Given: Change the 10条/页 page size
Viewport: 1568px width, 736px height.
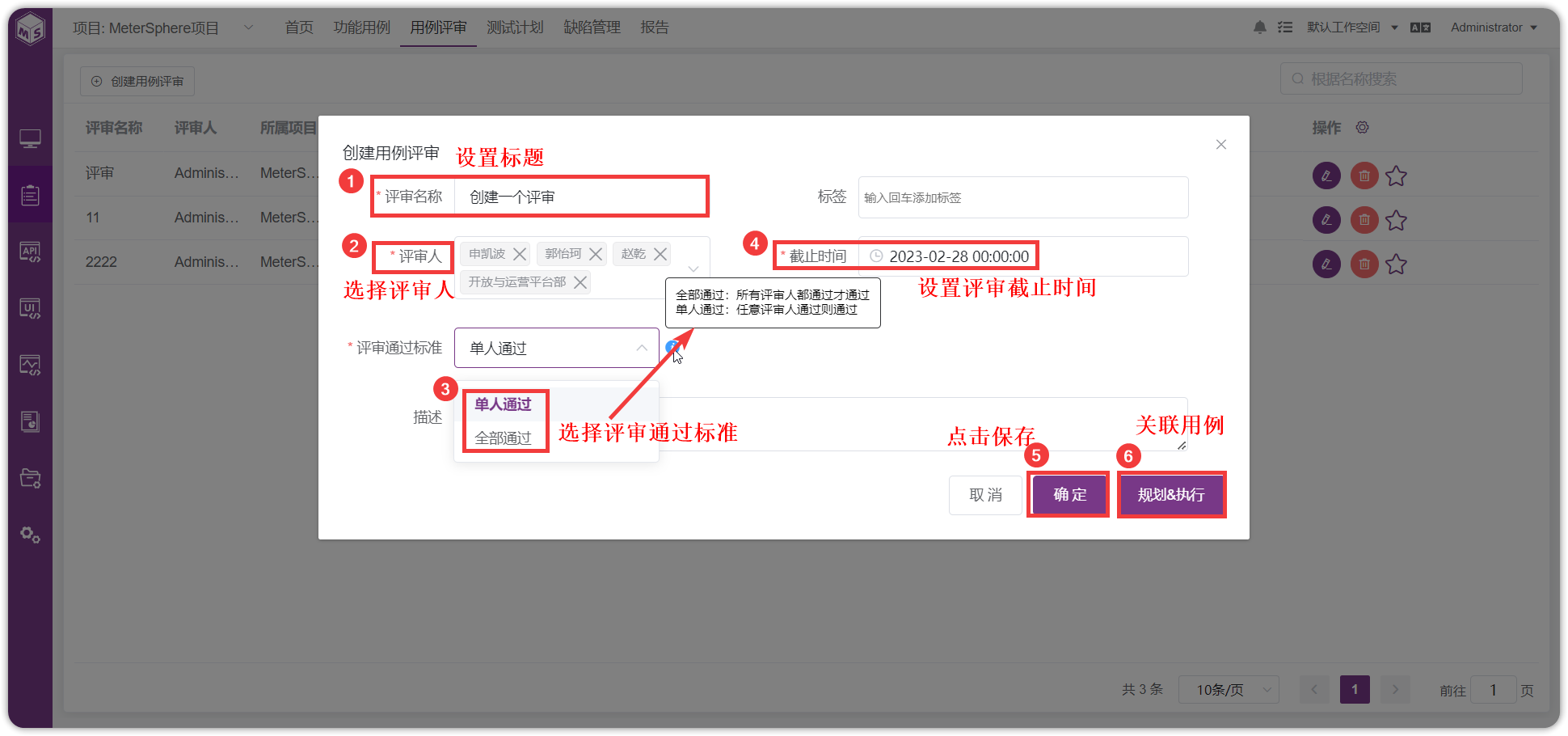Looking at the screenshot, I should pyautogui.click(x=1229, y=690).
